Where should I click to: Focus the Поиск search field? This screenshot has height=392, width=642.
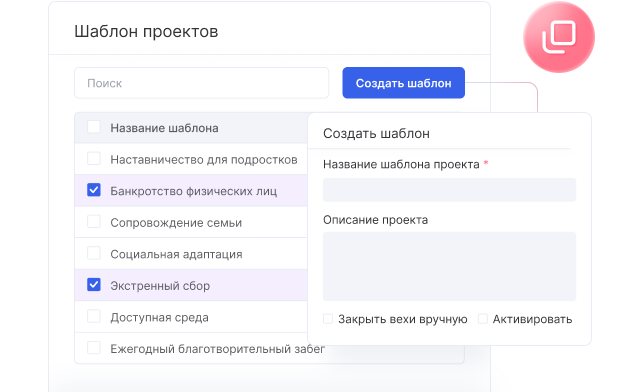[x=201, y=83]
